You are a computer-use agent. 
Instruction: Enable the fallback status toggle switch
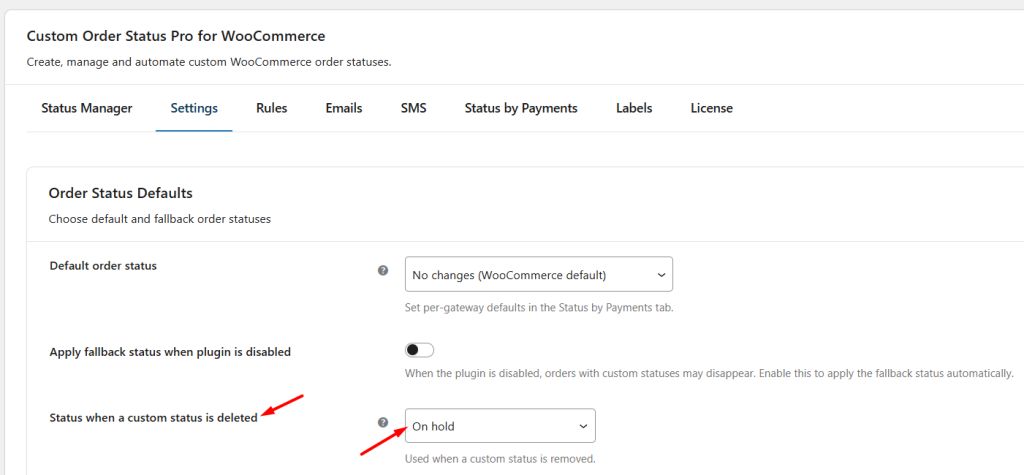coord(419,350)
